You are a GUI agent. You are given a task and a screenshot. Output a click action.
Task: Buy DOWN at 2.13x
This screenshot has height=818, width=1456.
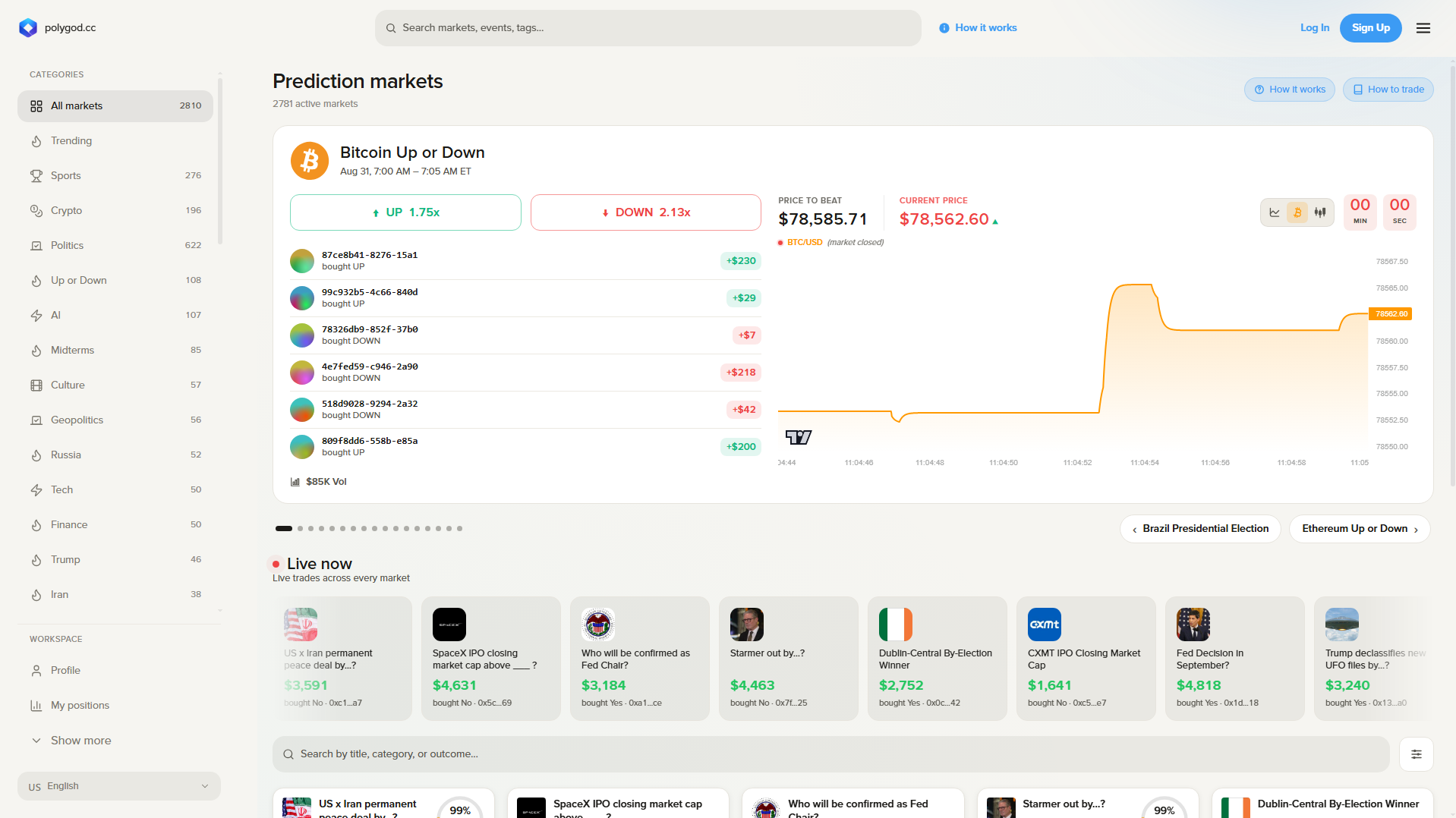pyautogui.click(x=646, y=212)
